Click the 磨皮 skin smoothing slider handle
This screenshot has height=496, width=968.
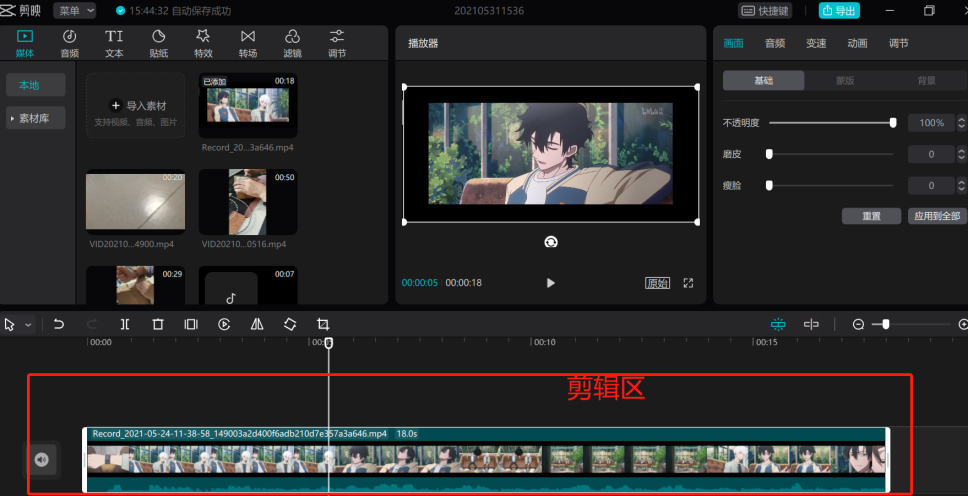point(769,154)
